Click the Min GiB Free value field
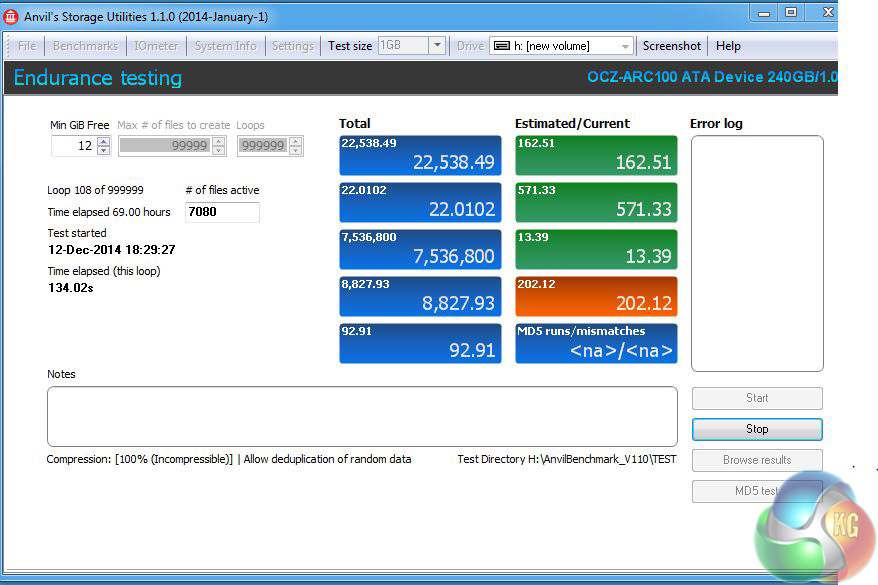 (x=73, y=146)
